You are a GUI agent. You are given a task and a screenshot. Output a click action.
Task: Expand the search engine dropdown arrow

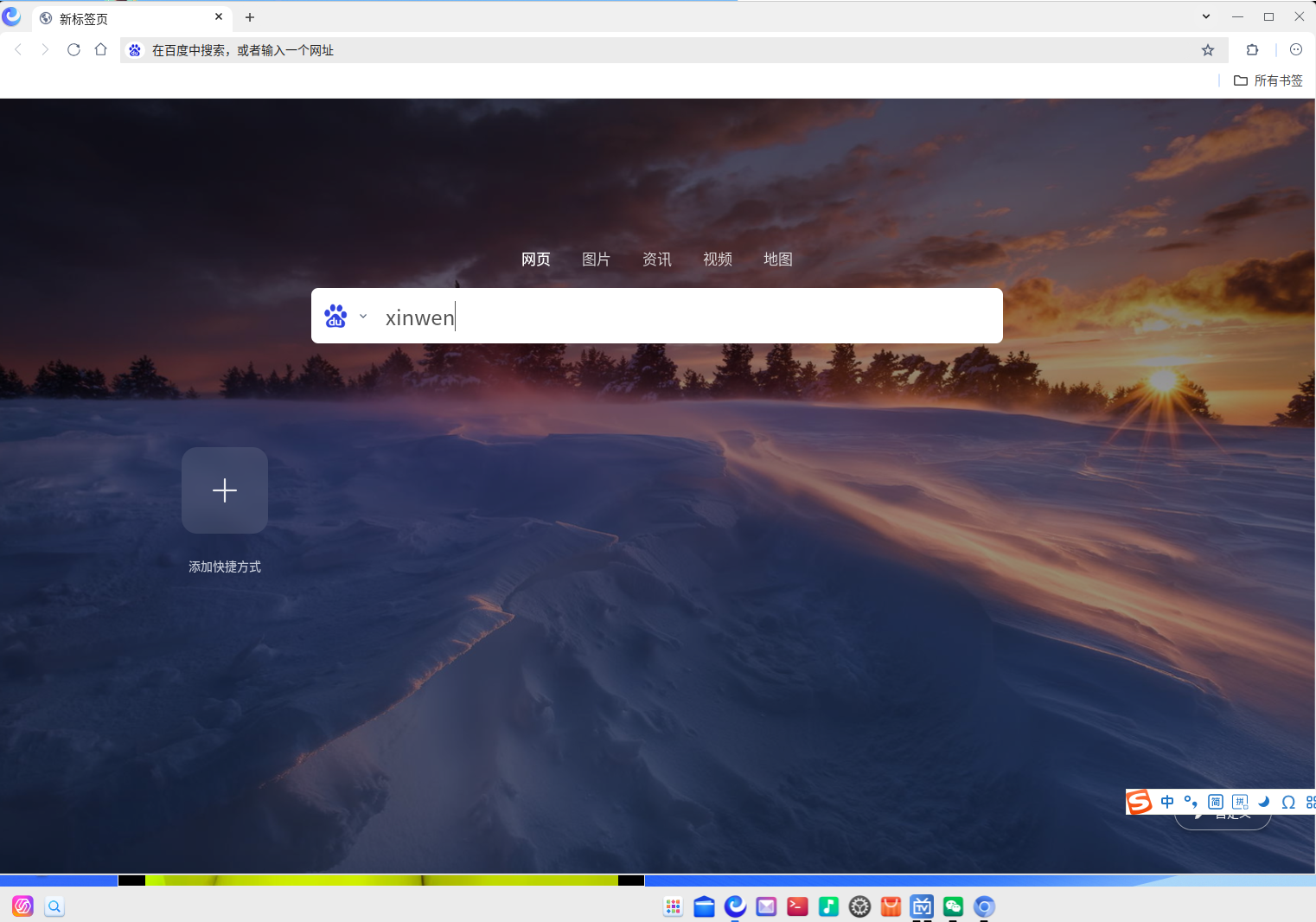[363, 317]
